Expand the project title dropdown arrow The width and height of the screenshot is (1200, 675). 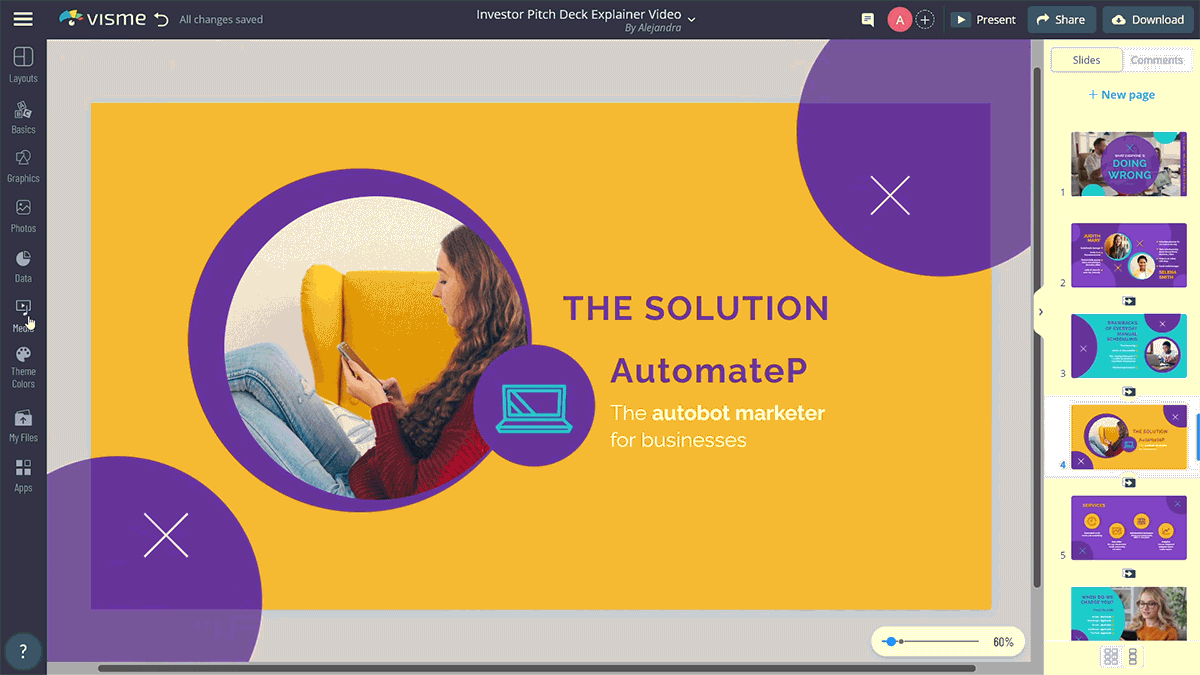tap(691, 19)
